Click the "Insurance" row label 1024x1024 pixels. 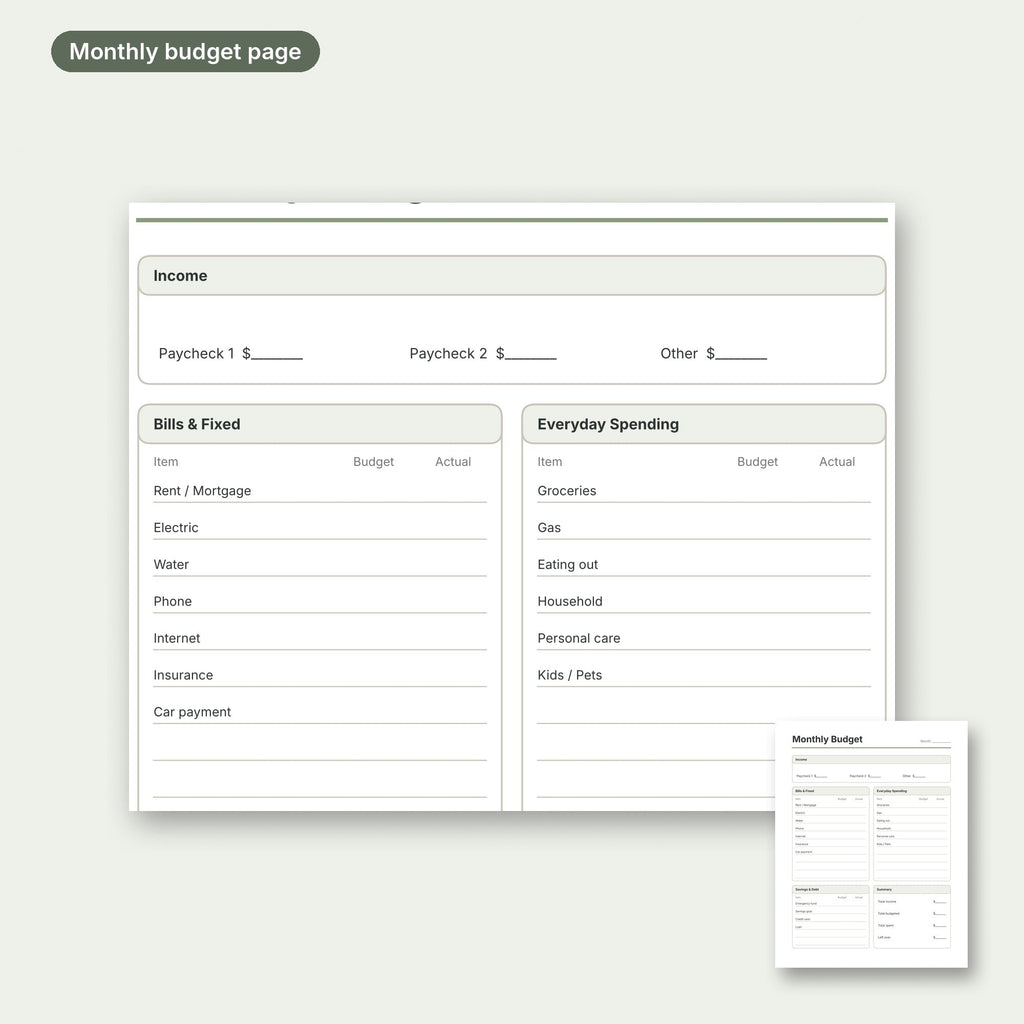(183, 675)
